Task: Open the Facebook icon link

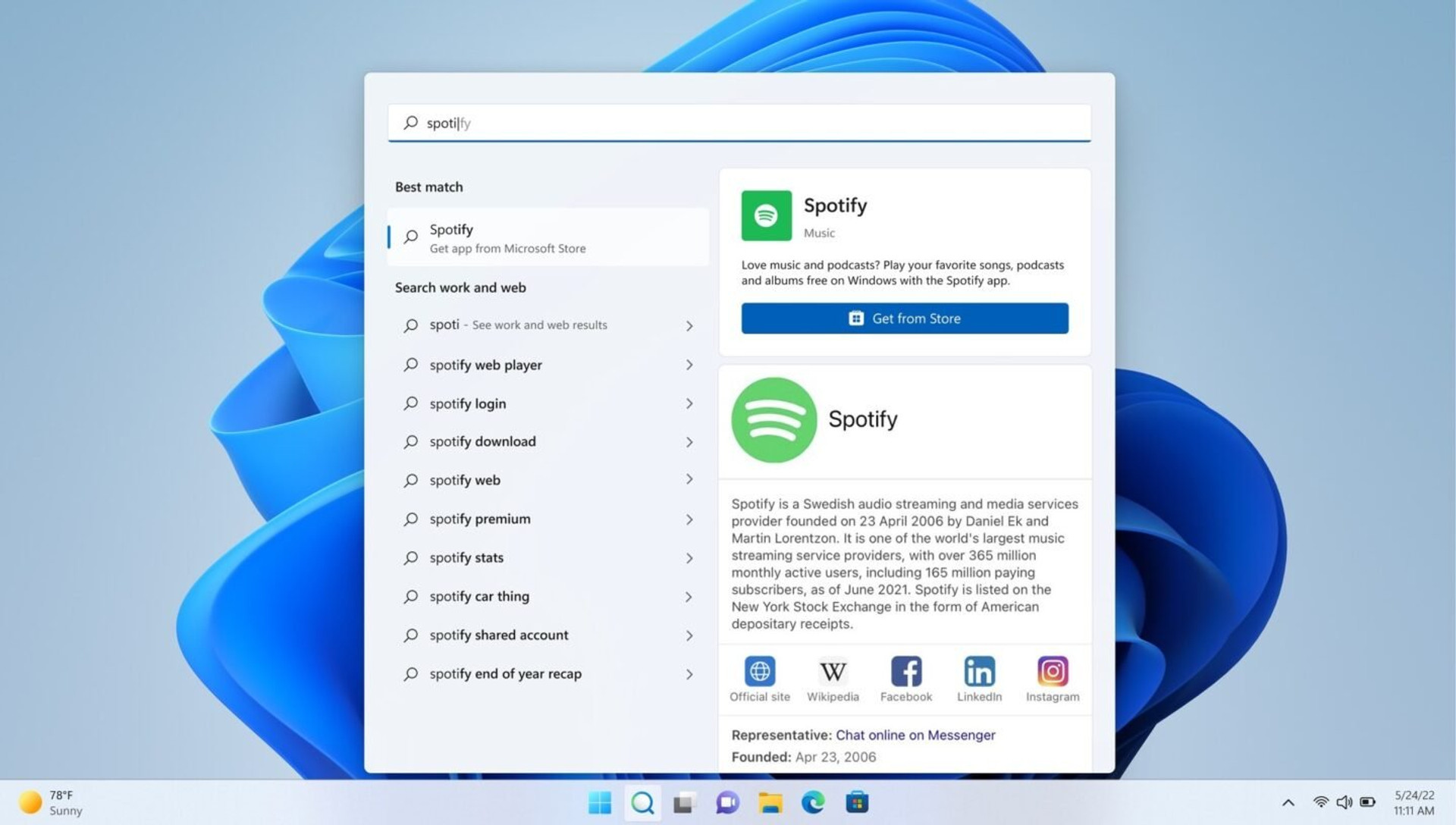Action: pyautogui.click(x=906, y=671)
